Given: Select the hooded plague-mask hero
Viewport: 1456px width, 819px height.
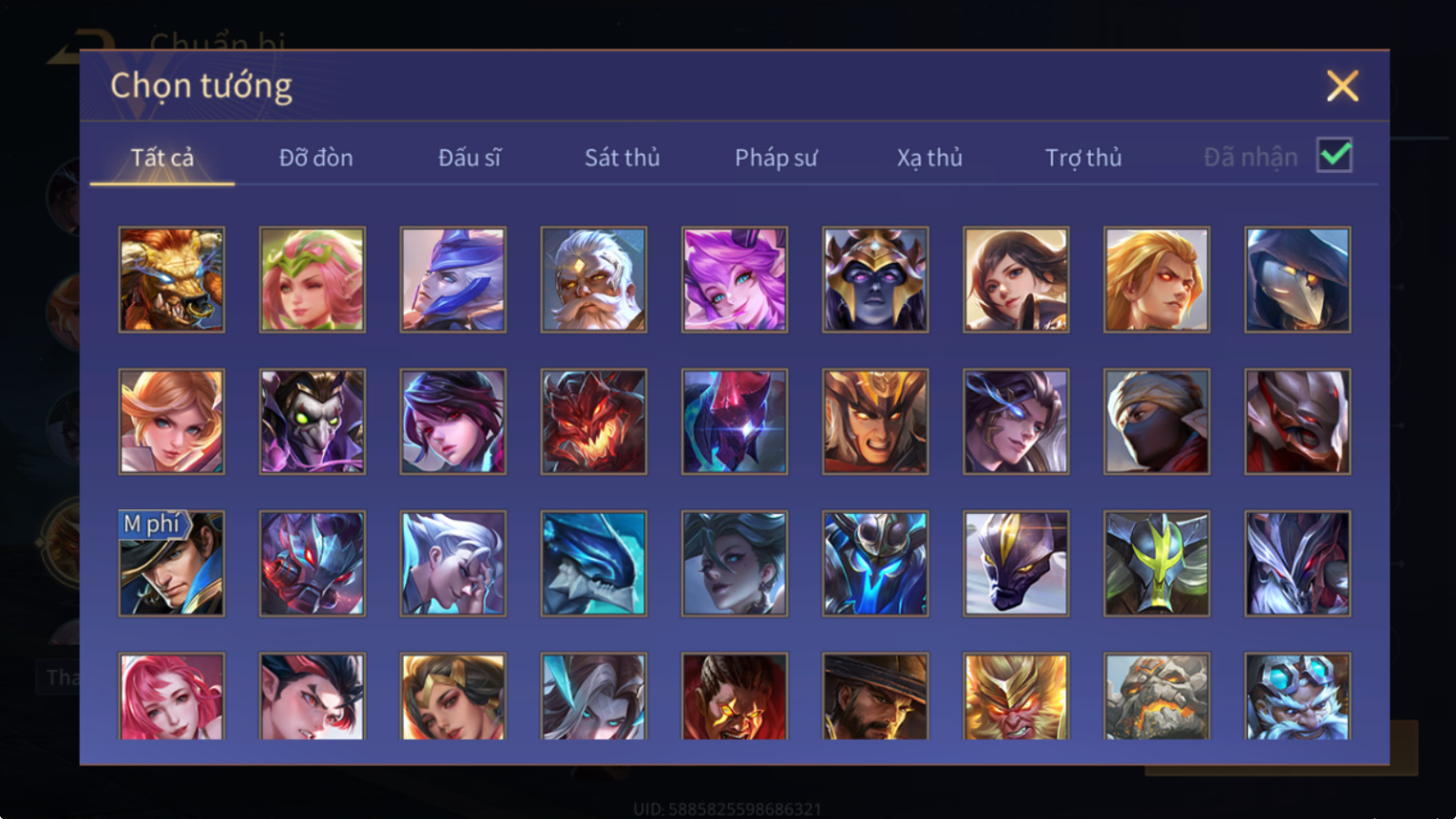Looking at the screenshot, I should pyautogui.click(x=1297, y=279).
